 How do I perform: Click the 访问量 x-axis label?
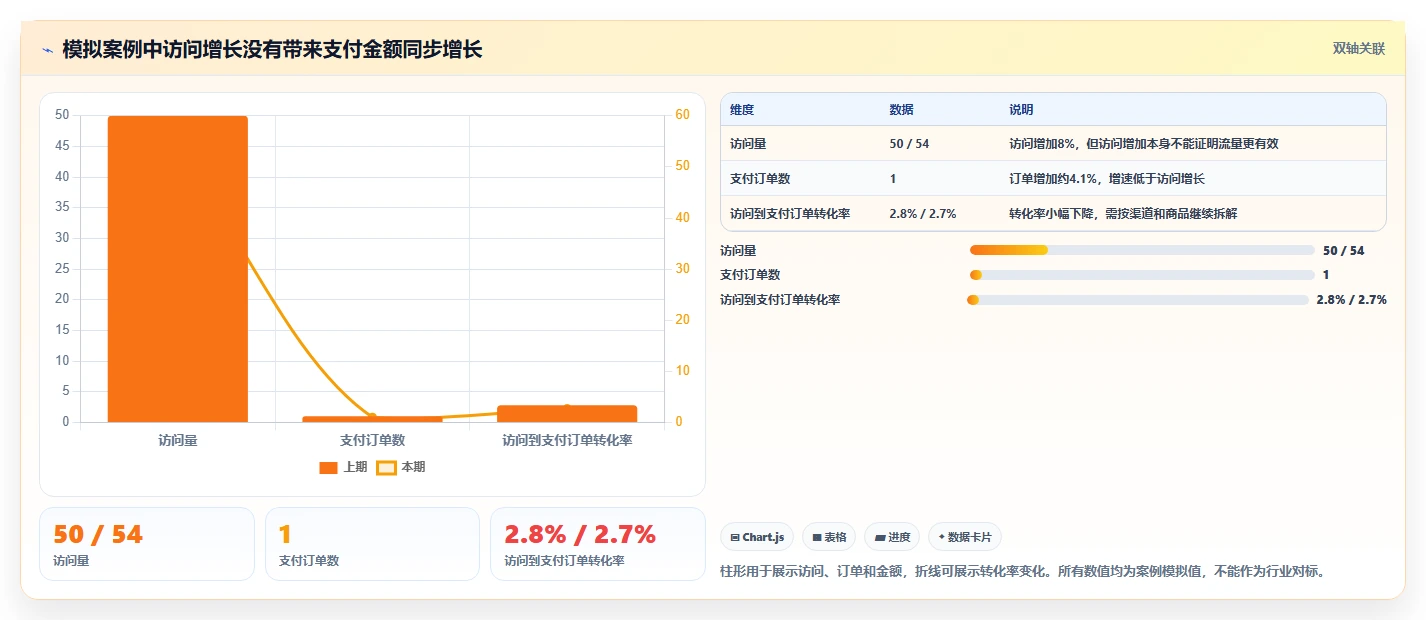pos(178,440)
